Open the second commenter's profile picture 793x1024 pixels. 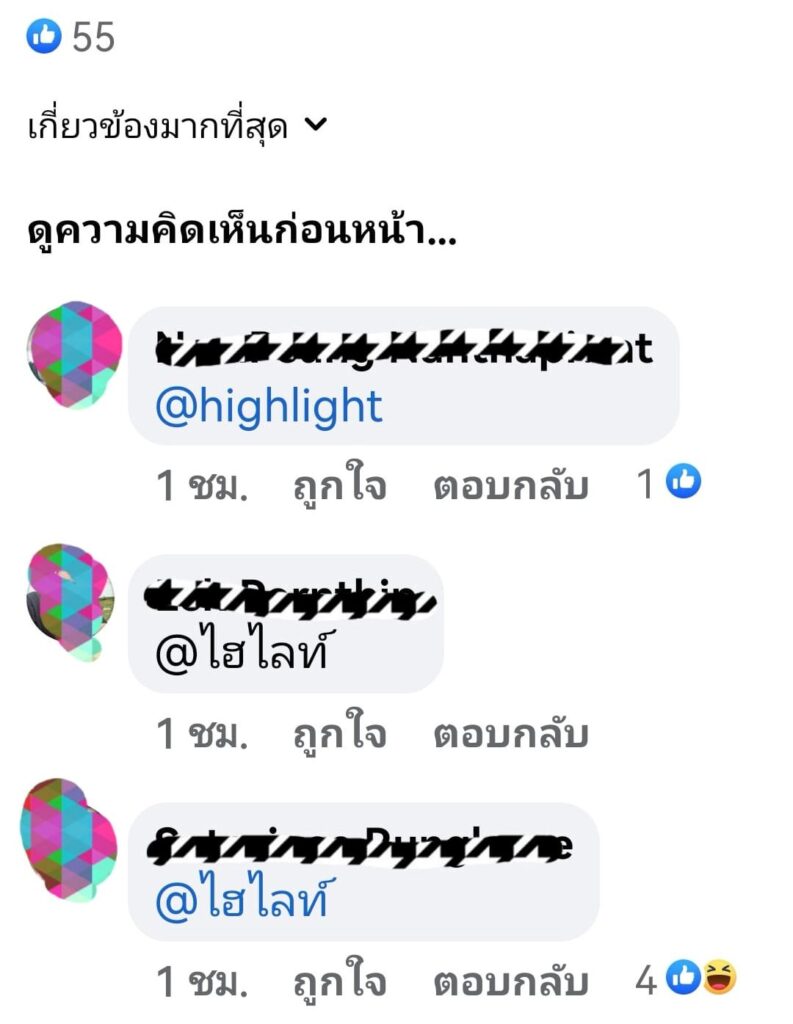[x=71, y=601]
